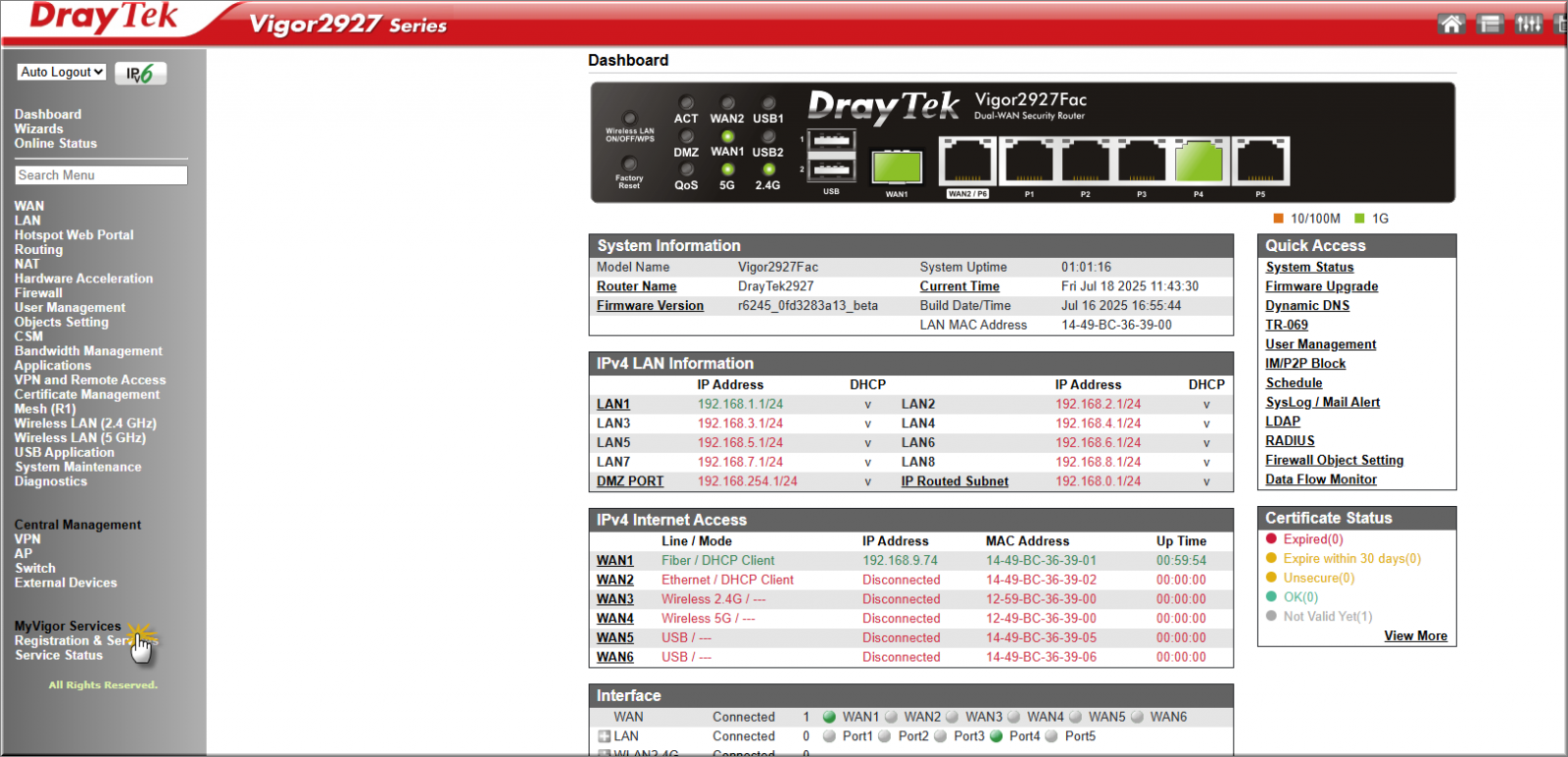Click the orange 10/100M legend swatch
The width and height of the screenshot is (1568, 757).
(1278, 219)
